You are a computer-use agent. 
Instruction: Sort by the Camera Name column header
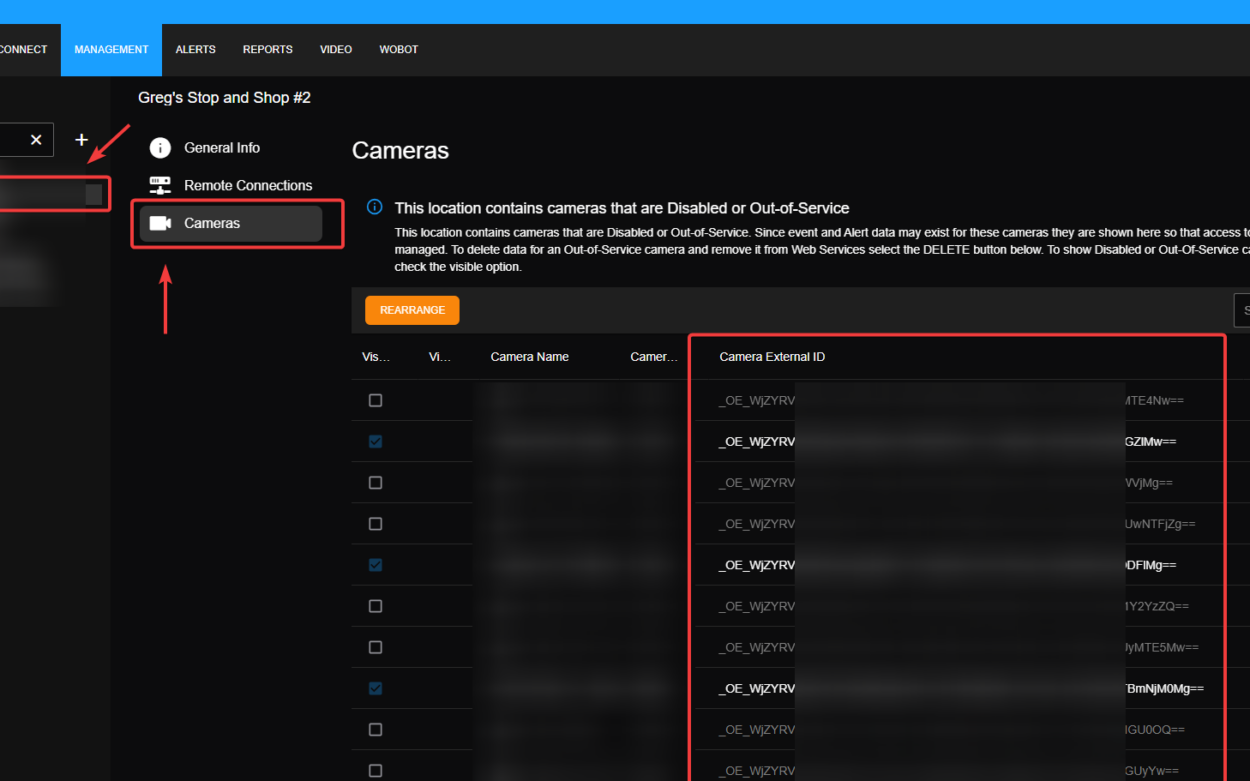pyautogui.click(x=530, y=357)
